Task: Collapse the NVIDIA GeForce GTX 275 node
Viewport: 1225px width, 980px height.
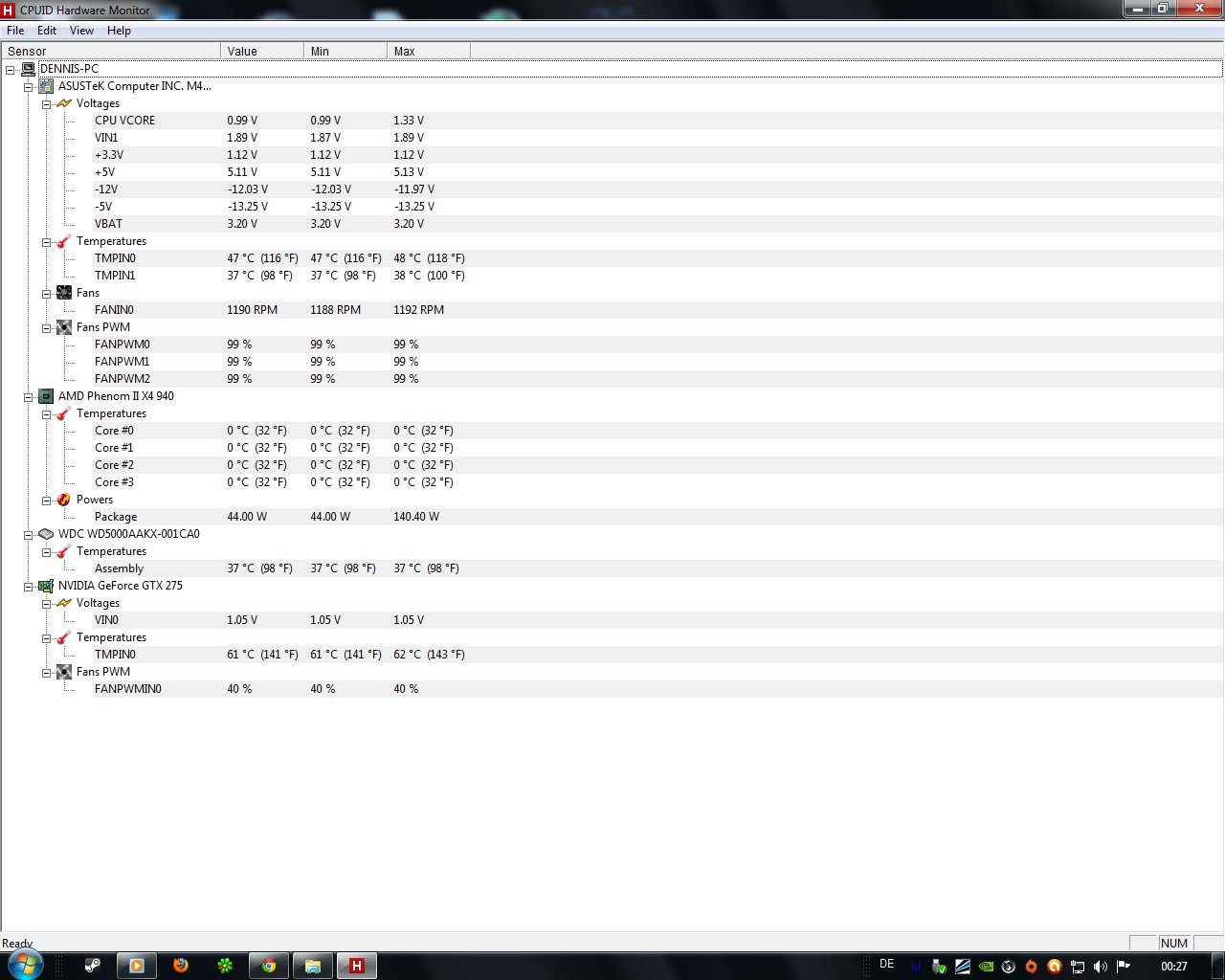Action: coord(28,586)
